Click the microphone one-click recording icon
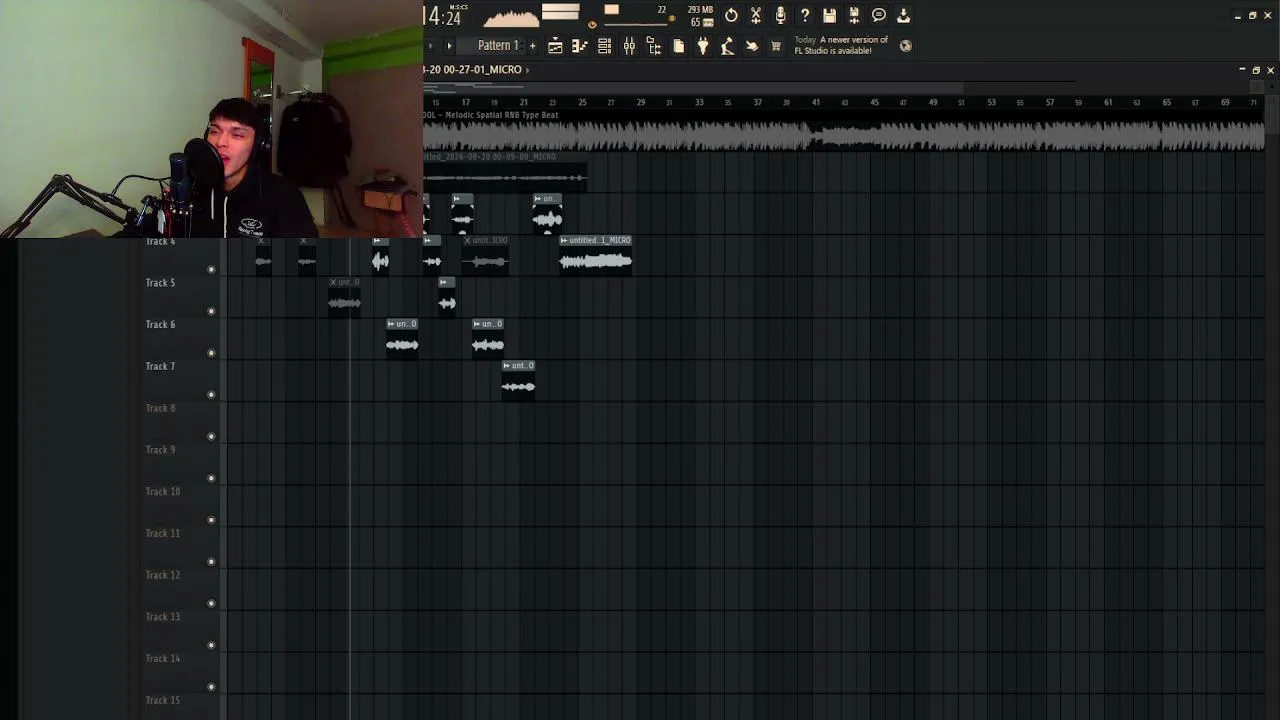The height and width of the screenshot is (720, 1280). [780, 15]
